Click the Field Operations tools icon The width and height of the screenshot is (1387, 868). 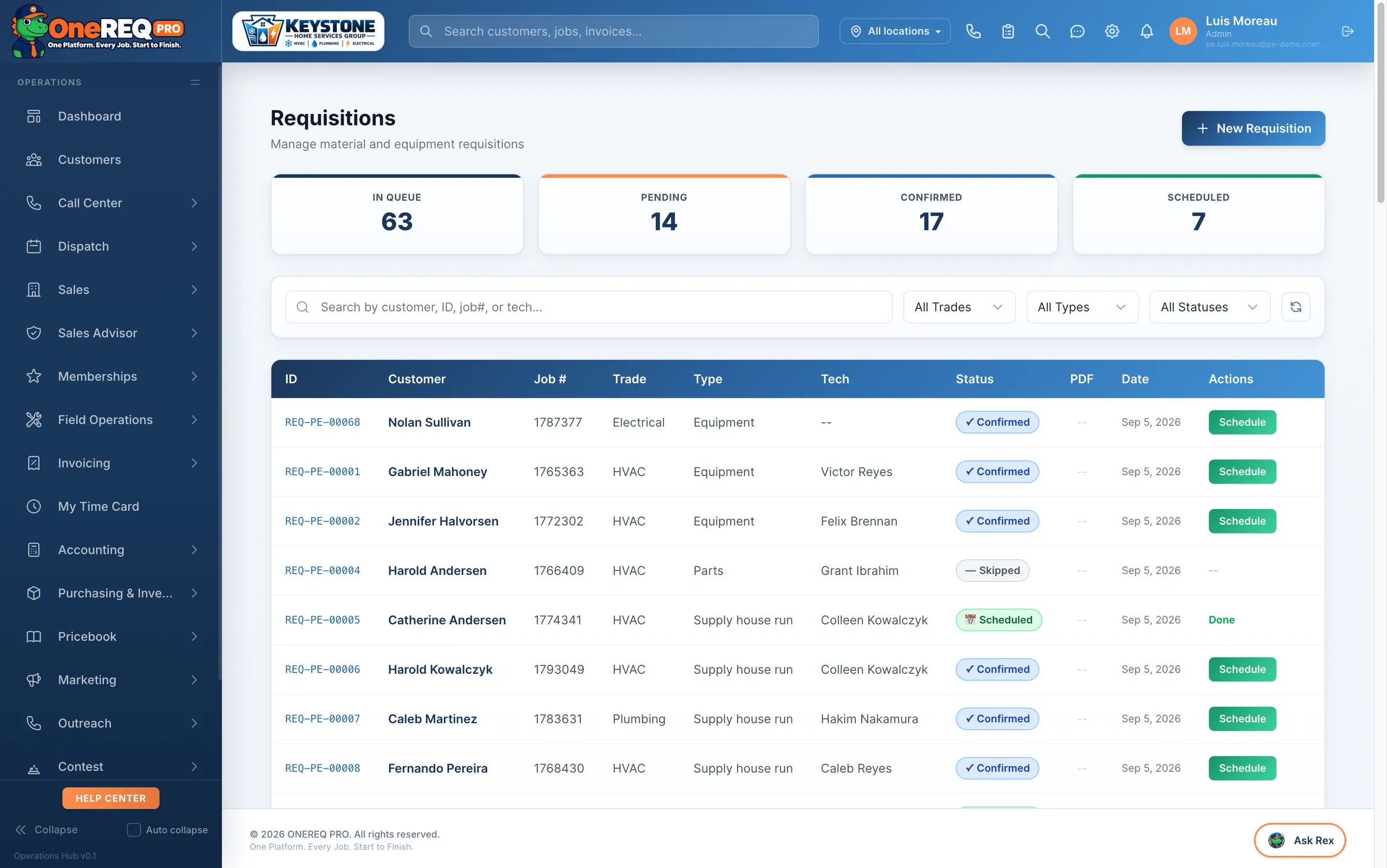point(34,420)
